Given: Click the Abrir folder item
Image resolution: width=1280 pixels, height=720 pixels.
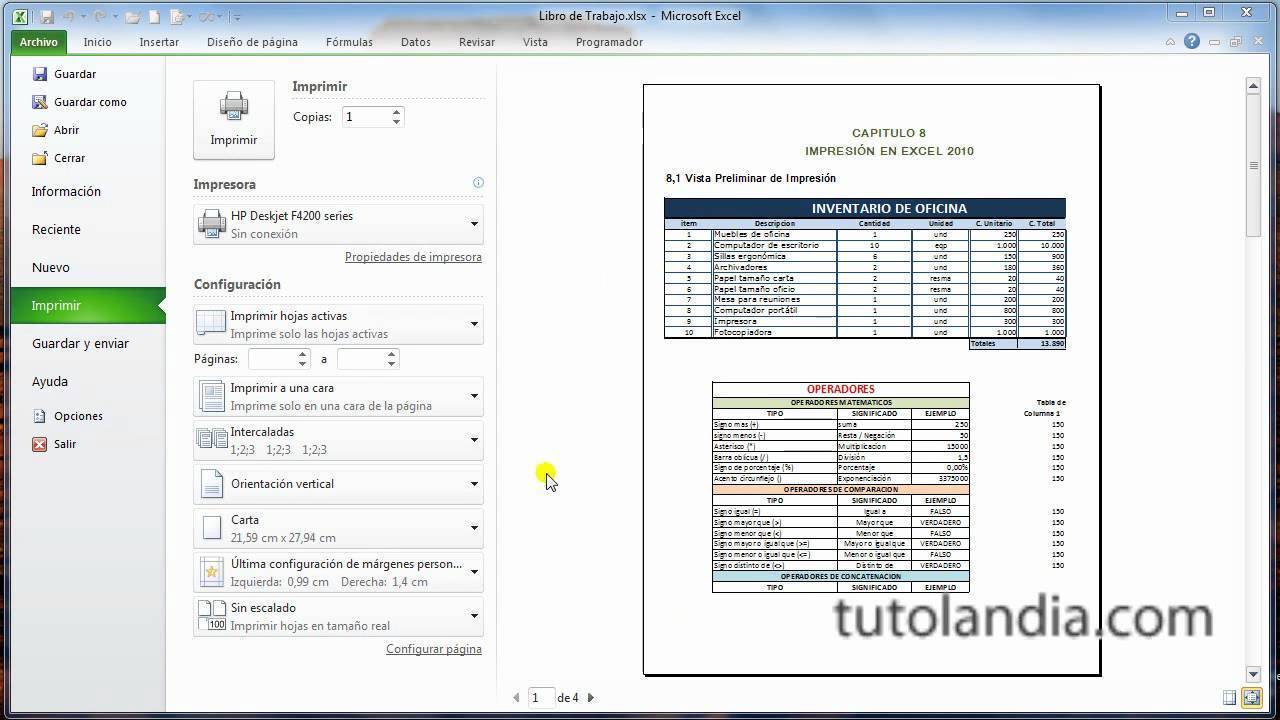Looking at the screenshot, I should pos(55,130).
